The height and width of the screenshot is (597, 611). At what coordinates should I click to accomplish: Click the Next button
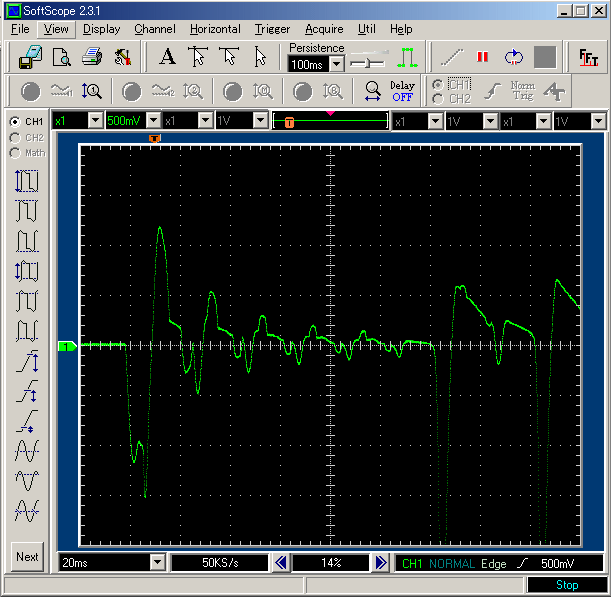[x=27, y=557]
